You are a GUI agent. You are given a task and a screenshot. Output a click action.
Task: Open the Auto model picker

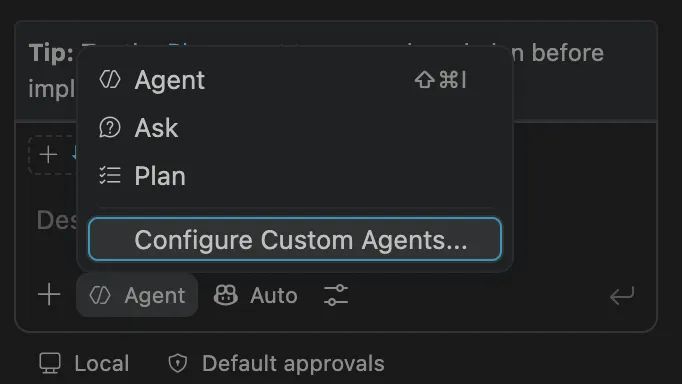[x=256, y=295]
